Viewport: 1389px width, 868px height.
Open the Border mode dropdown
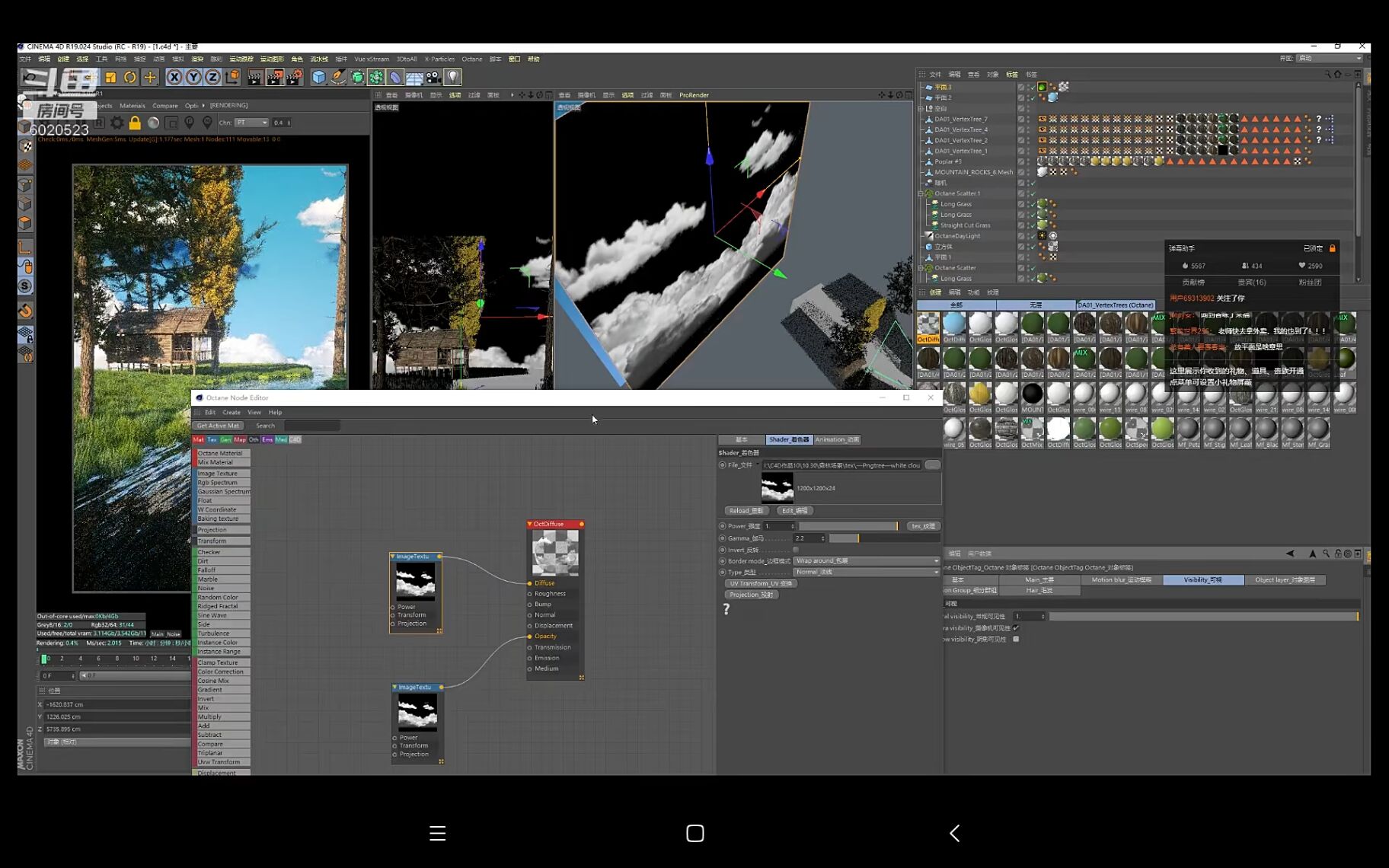point(866,561)
